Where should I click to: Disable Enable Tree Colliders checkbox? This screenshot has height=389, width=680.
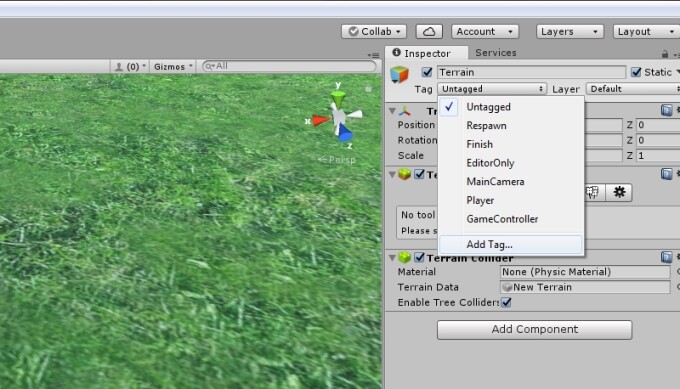pos(506,302)
